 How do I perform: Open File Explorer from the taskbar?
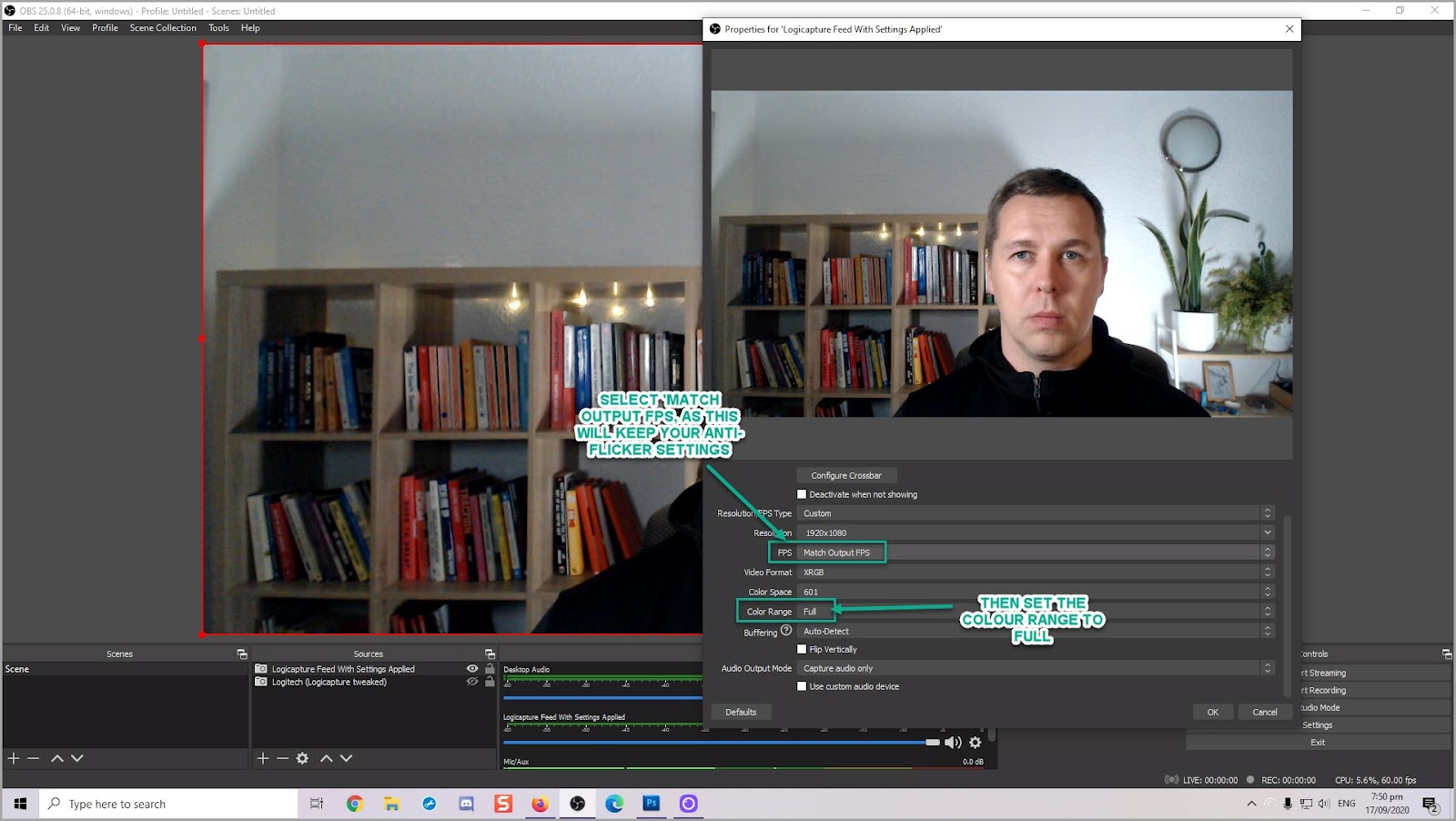click(391, 804)
